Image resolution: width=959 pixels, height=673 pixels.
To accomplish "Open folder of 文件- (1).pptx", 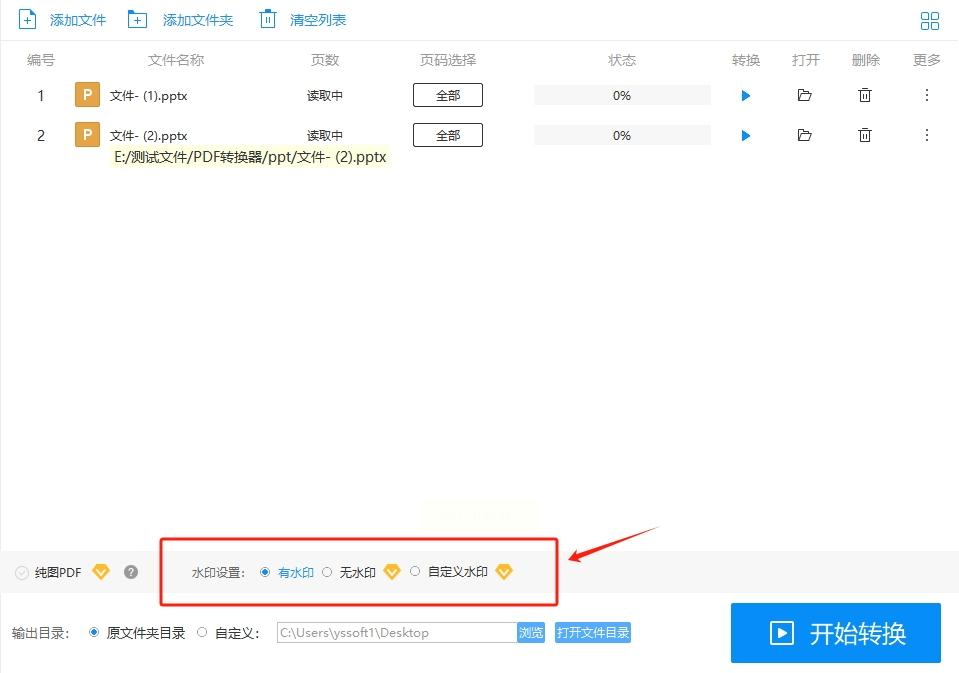I will (x=804, y=95).
